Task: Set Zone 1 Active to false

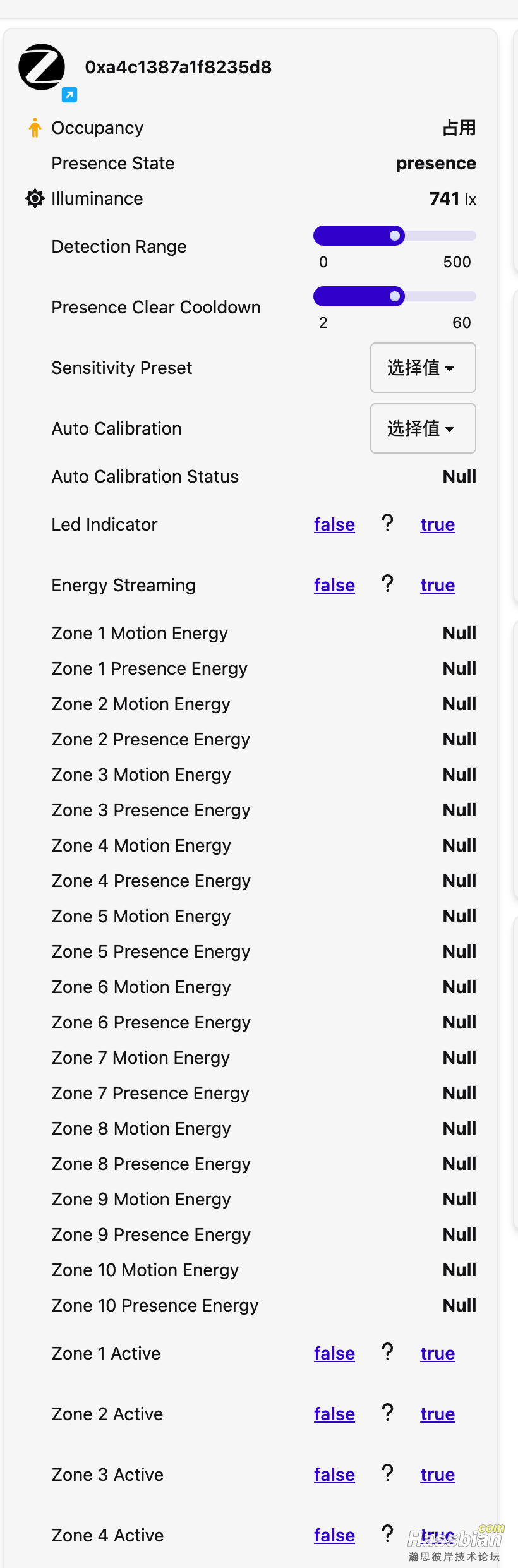Action: (334, 1353)
